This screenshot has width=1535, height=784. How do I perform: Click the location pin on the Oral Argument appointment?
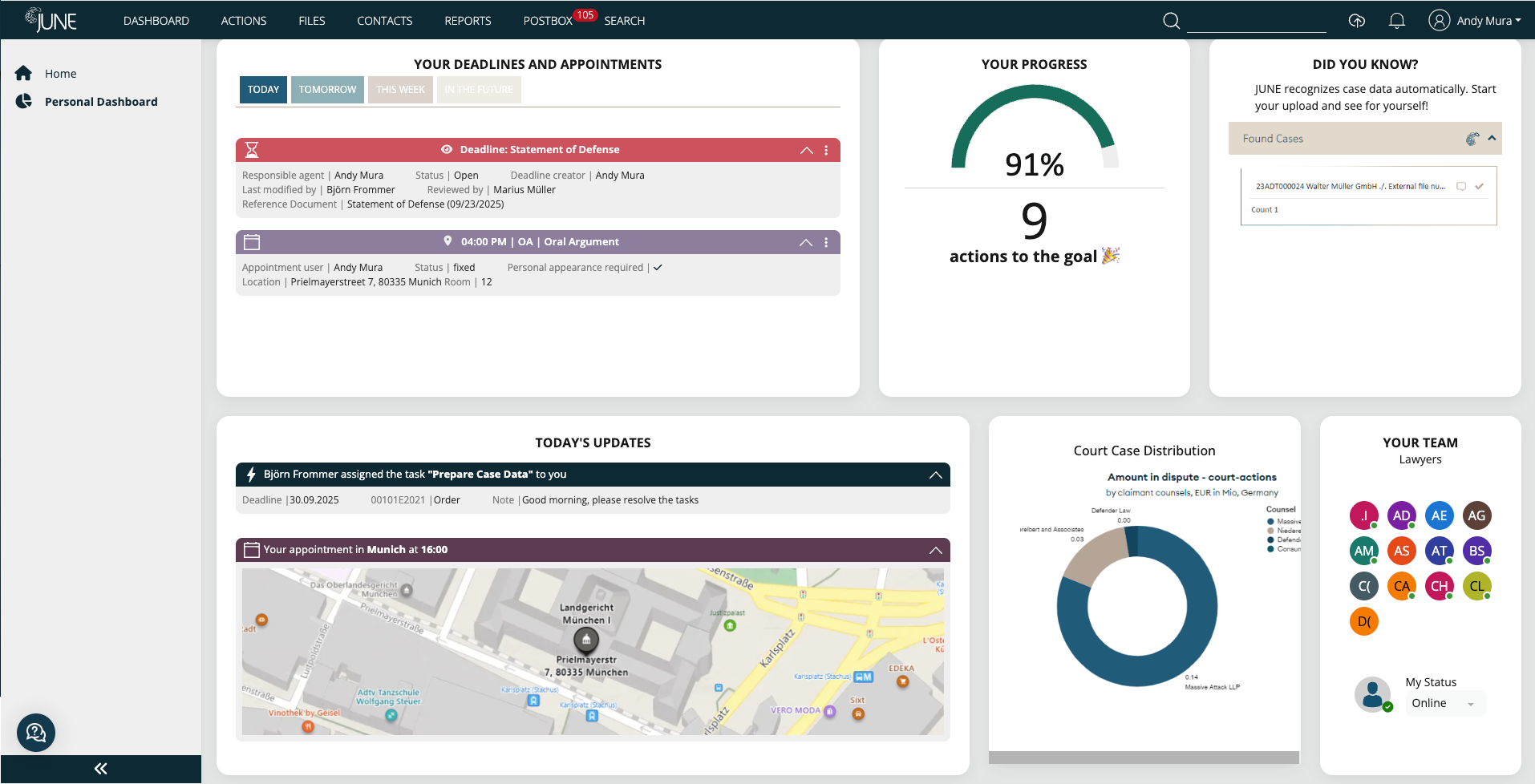[449, 241]
